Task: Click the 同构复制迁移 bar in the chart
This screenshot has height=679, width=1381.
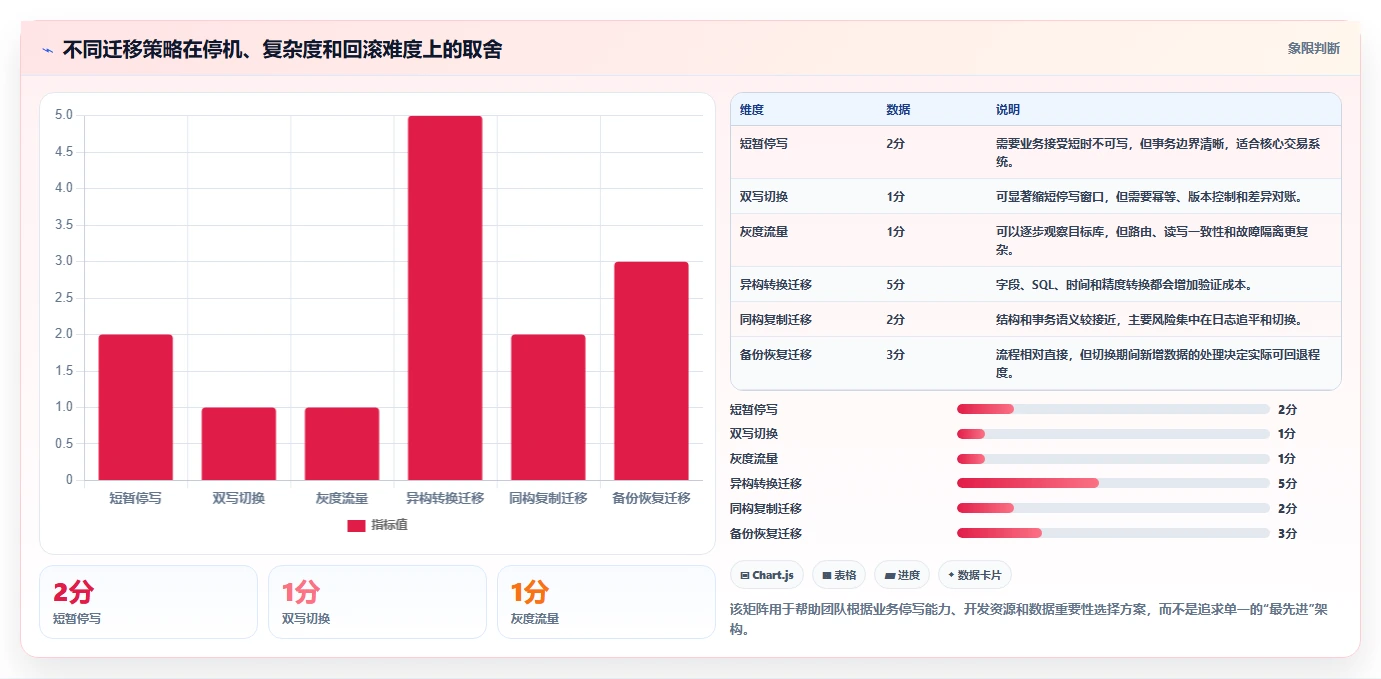Action: (548, 407)
